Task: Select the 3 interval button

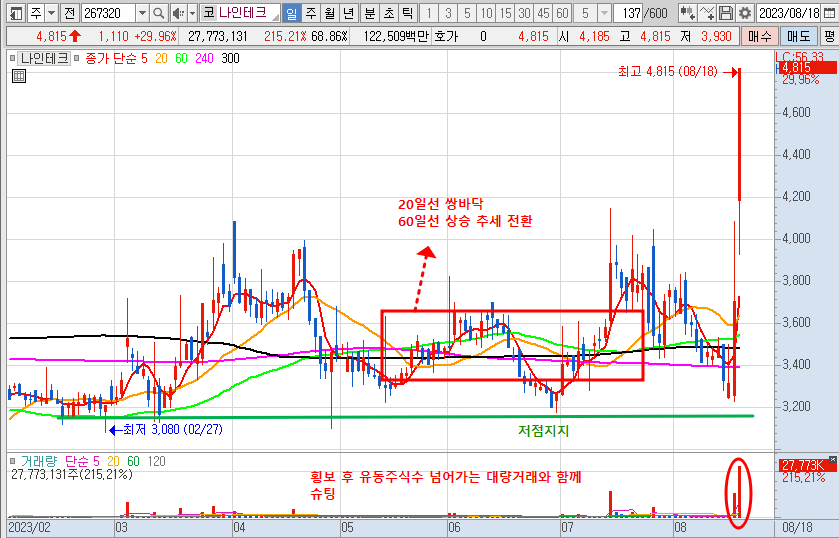Action: (x=448, y=13)
